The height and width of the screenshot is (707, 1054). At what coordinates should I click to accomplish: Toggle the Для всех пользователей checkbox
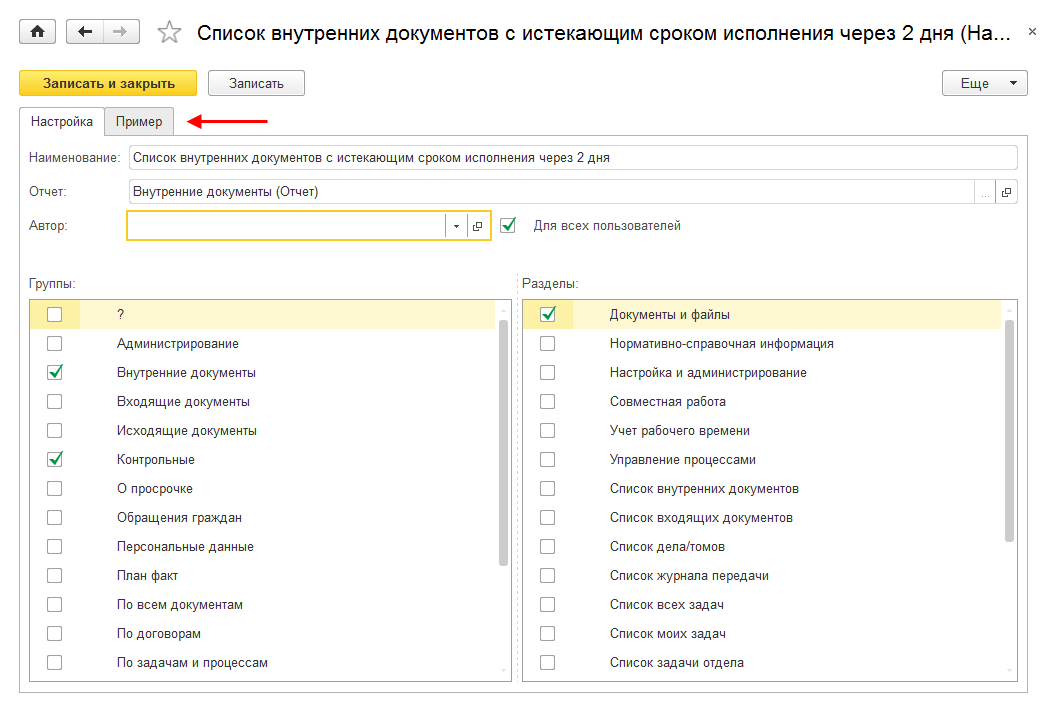tap(509, 226)
